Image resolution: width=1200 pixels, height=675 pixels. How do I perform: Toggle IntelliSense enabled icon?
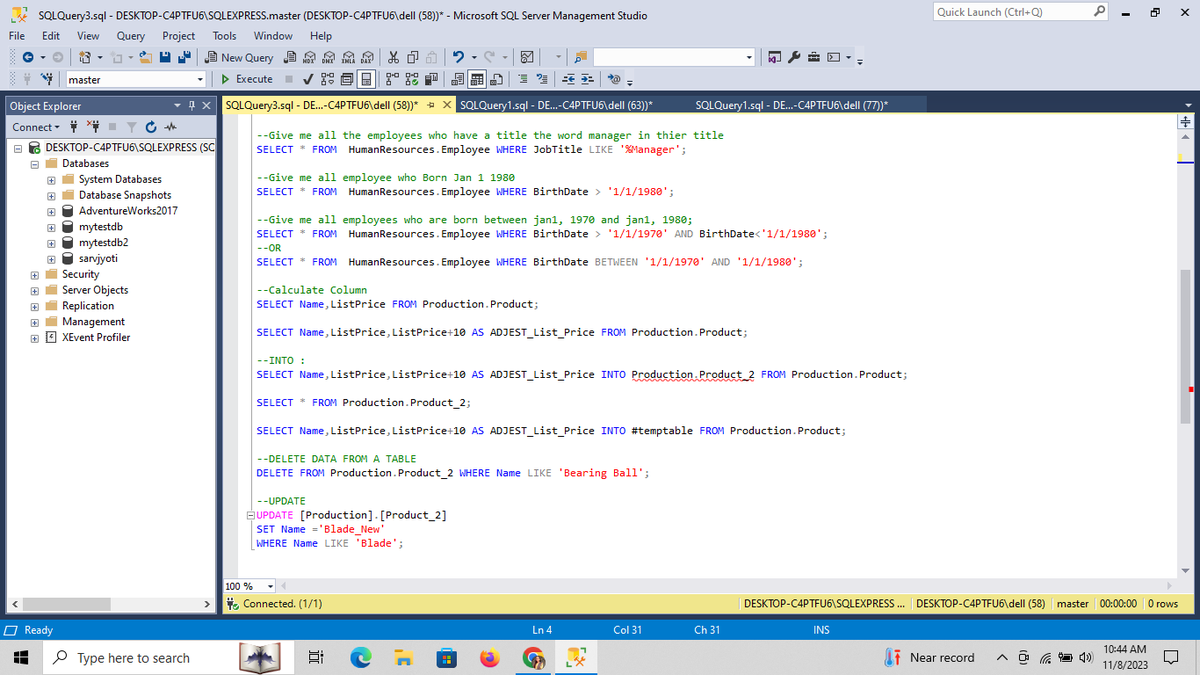point(366,79)
